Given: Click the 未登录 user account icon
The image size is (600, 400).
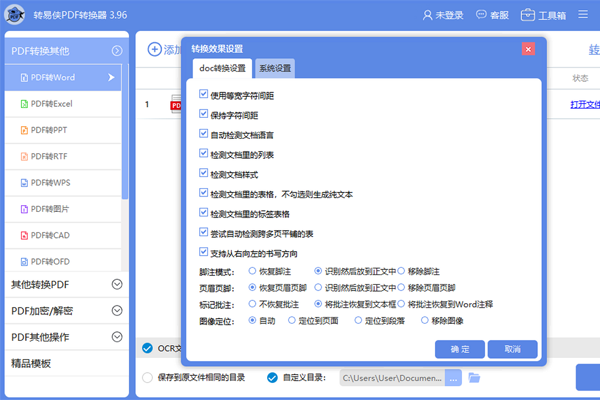Looking at the screenshot, I should pyautogui.click(x=425, y=16).
